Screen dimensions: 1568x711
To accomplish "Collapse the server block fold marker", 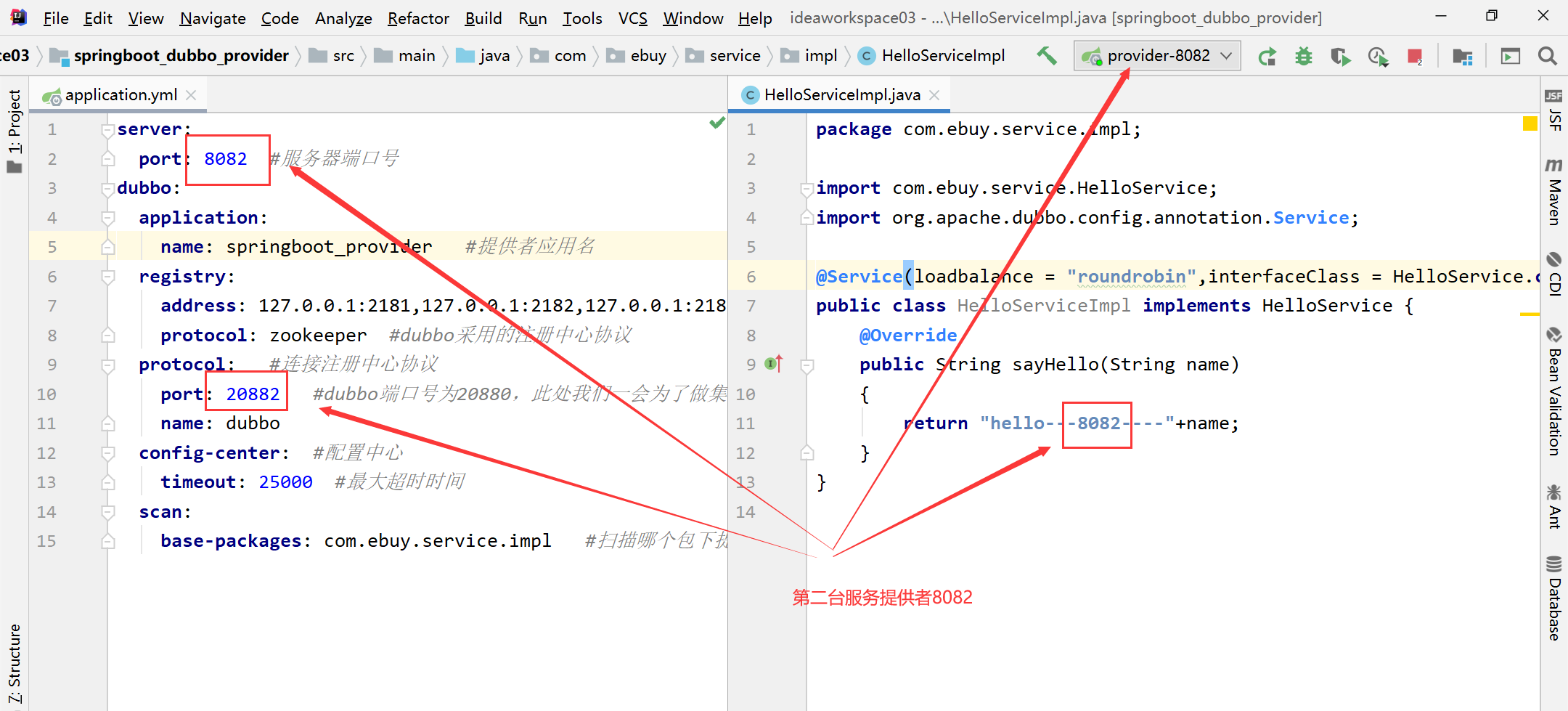I will [x=108, y=130].
